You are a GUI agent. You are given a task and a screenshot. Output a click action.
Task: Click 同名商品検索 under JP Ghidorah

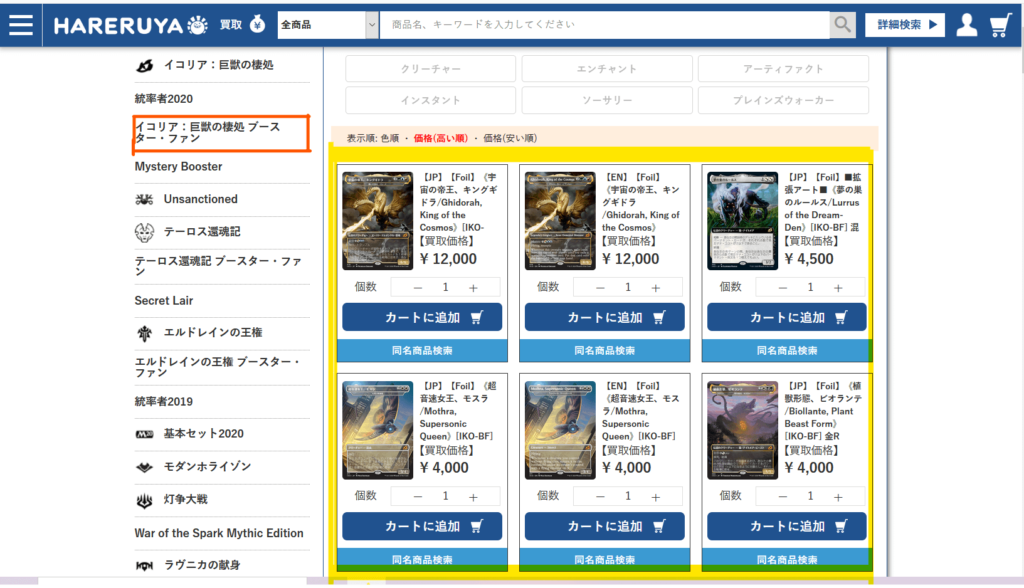point(422,350)
